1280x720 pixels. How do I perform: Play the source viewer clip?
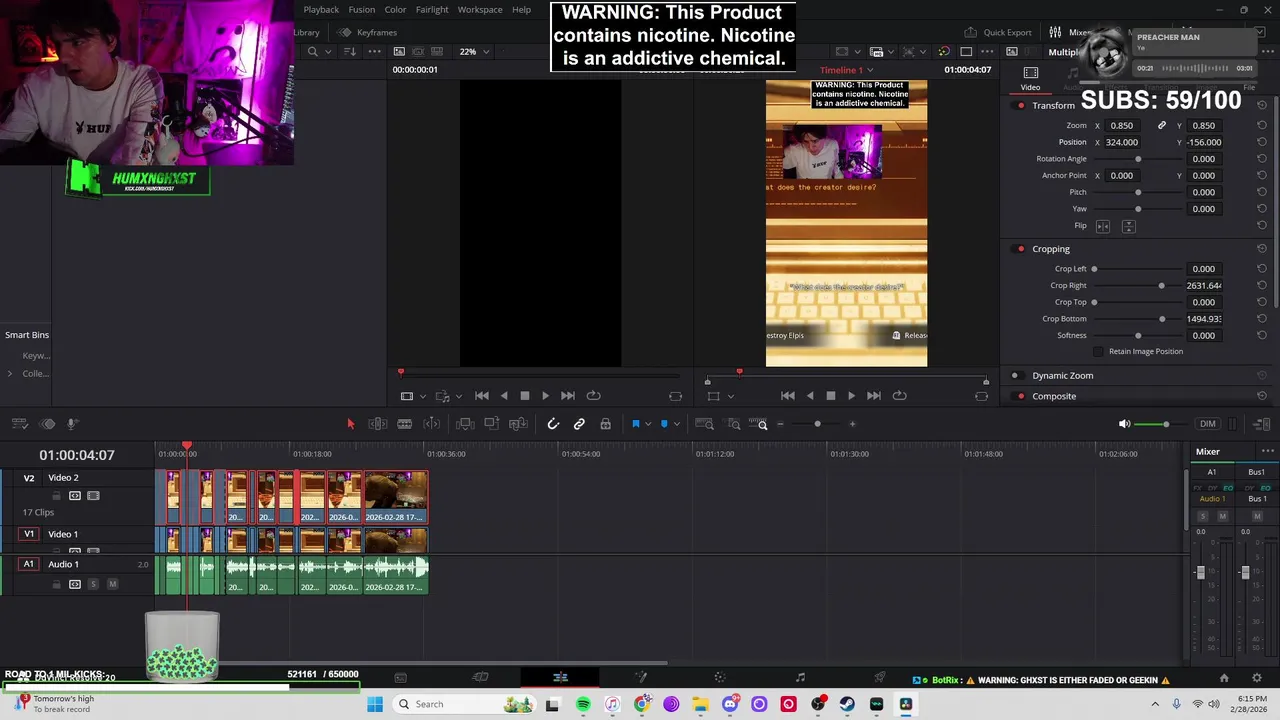point(545,396)
